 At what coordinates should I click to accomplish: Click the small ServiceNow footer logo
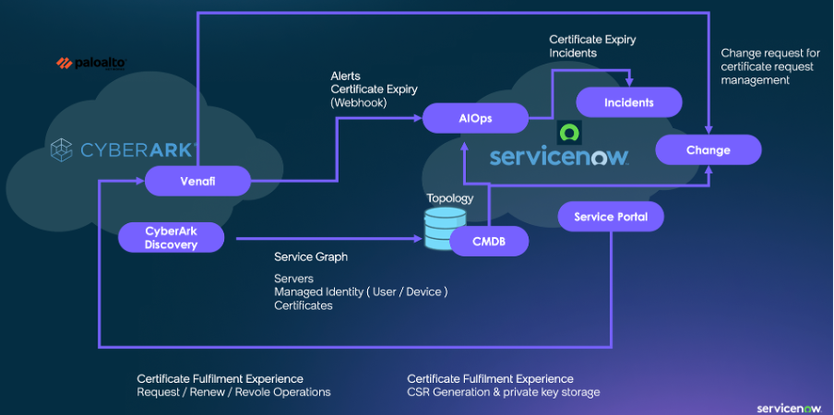[790, 408]
